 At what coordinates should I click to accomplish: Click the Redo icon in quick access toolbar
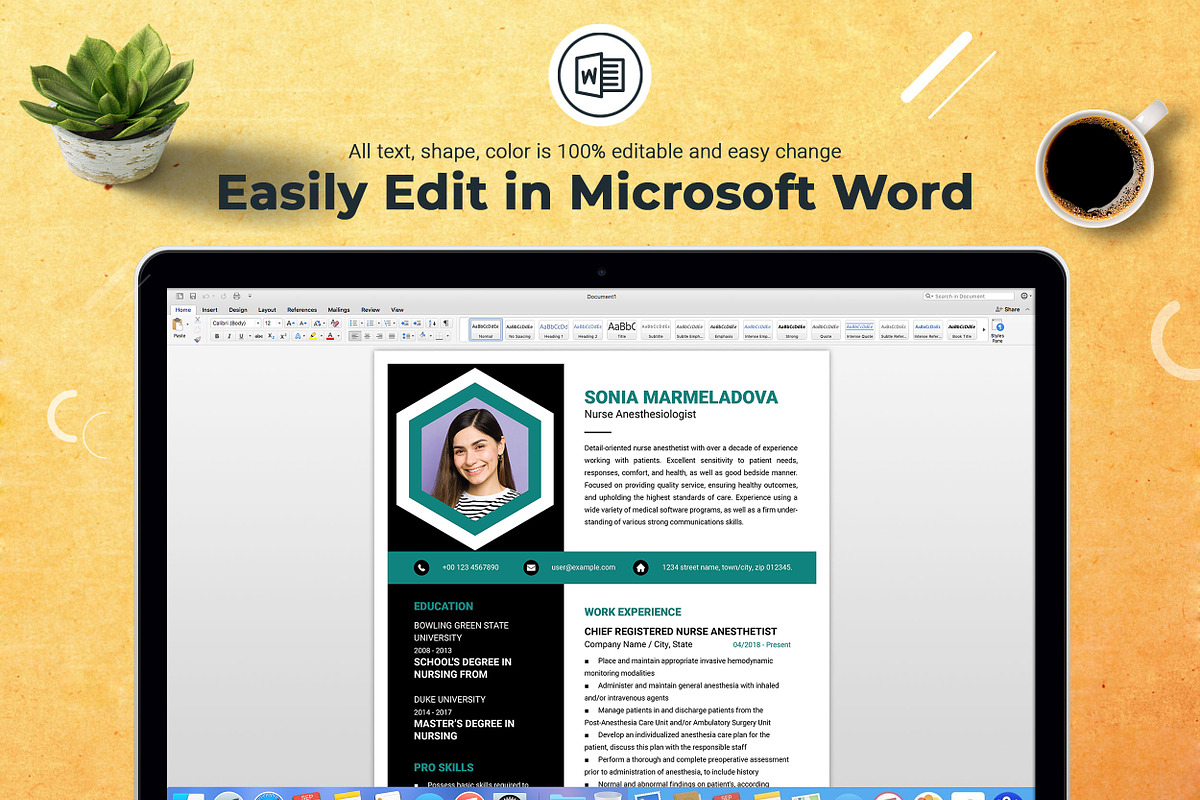pyautogui.click(x=223, y=296)
